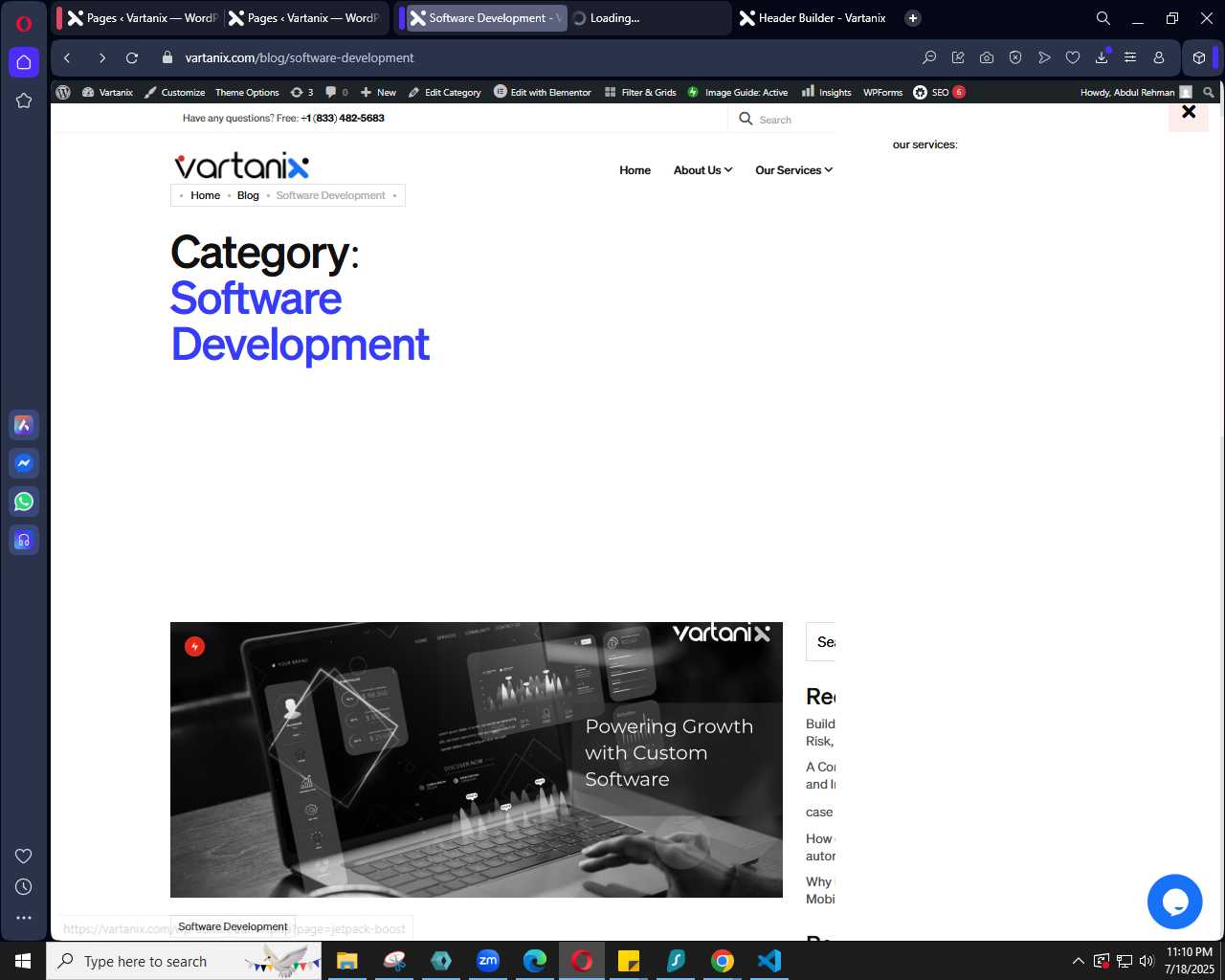Open Filter & Grids admin item
Image resolution: width=1225 pixels, height=980 pixels.
(640, 92)
